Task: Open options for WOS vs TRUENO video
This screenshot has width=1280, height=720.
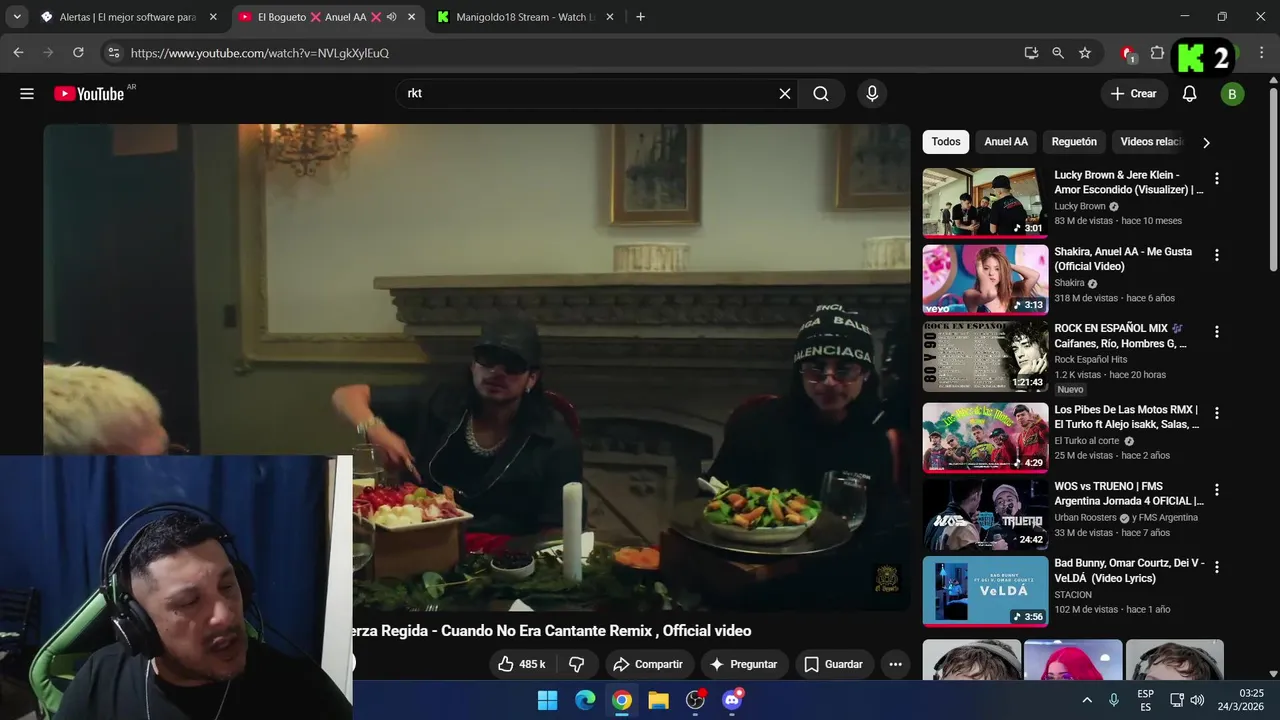Action: [x=1217, y=490]
